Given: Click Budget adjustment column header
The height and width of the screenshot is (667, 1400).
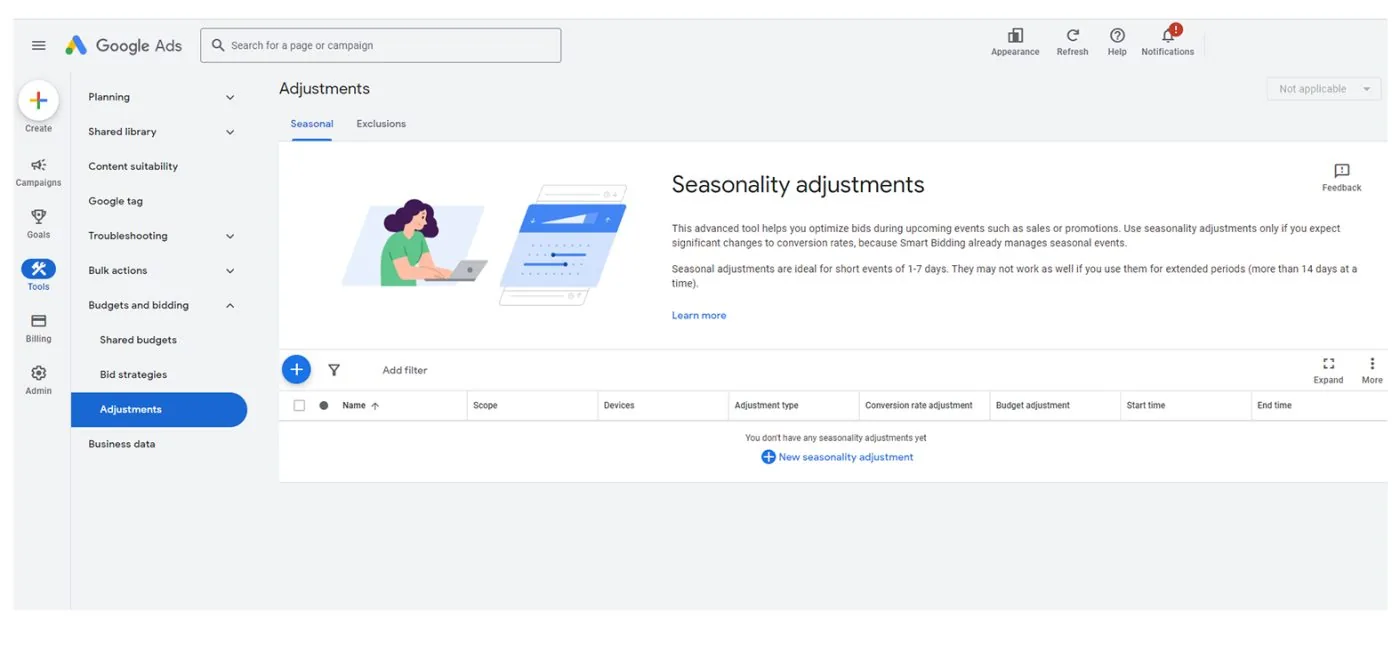Looking at the screenshot, I should [x=1032, y=406].
